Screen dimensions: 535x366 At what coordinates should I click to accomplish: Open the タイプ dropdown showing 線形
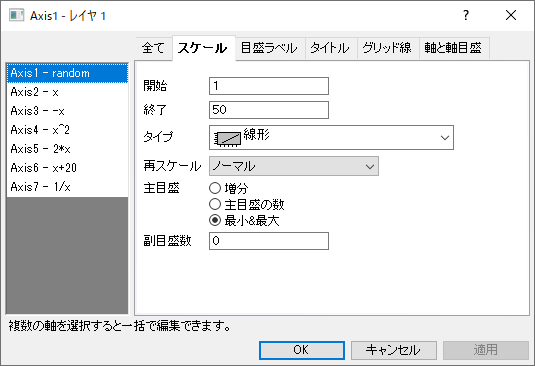pos(331,137)
